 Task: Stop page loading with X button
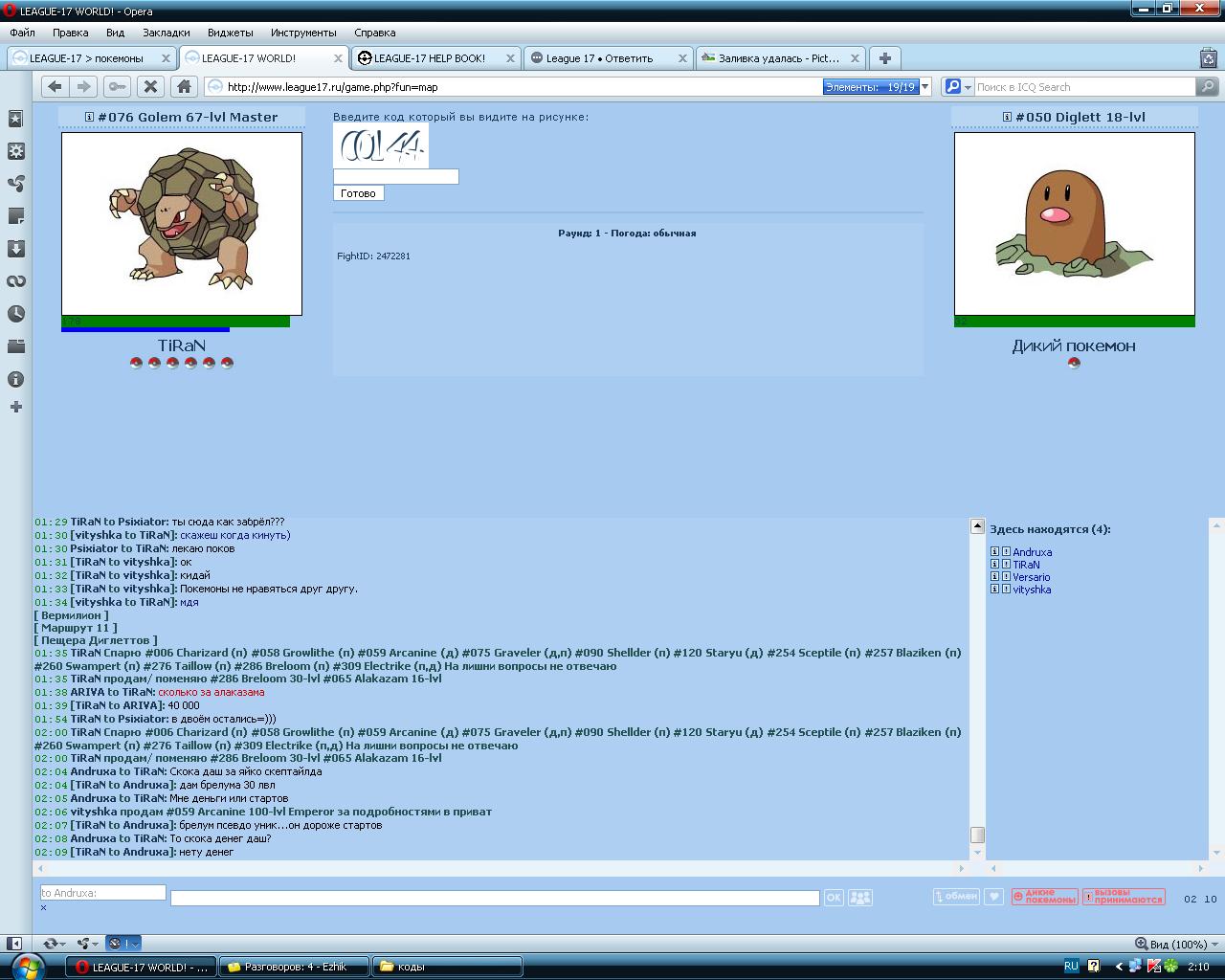pos(150,86)
